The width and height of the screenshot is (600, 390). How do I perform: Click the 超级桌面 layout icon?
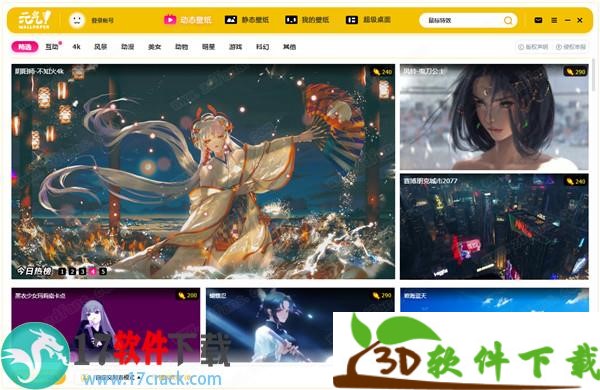[352, 20]
